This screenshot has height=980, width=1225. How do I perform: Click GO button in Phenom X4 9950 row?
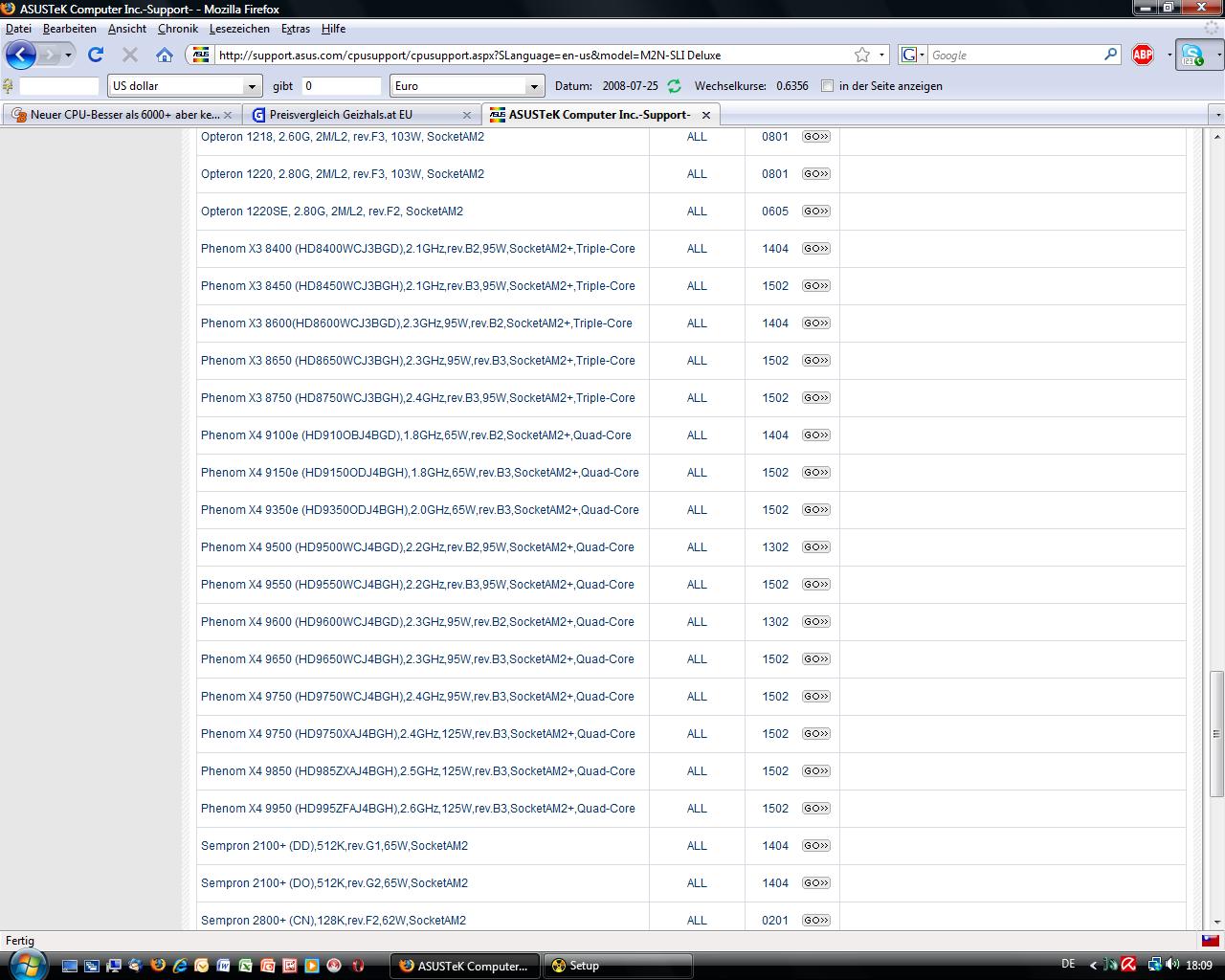[815, 809]
